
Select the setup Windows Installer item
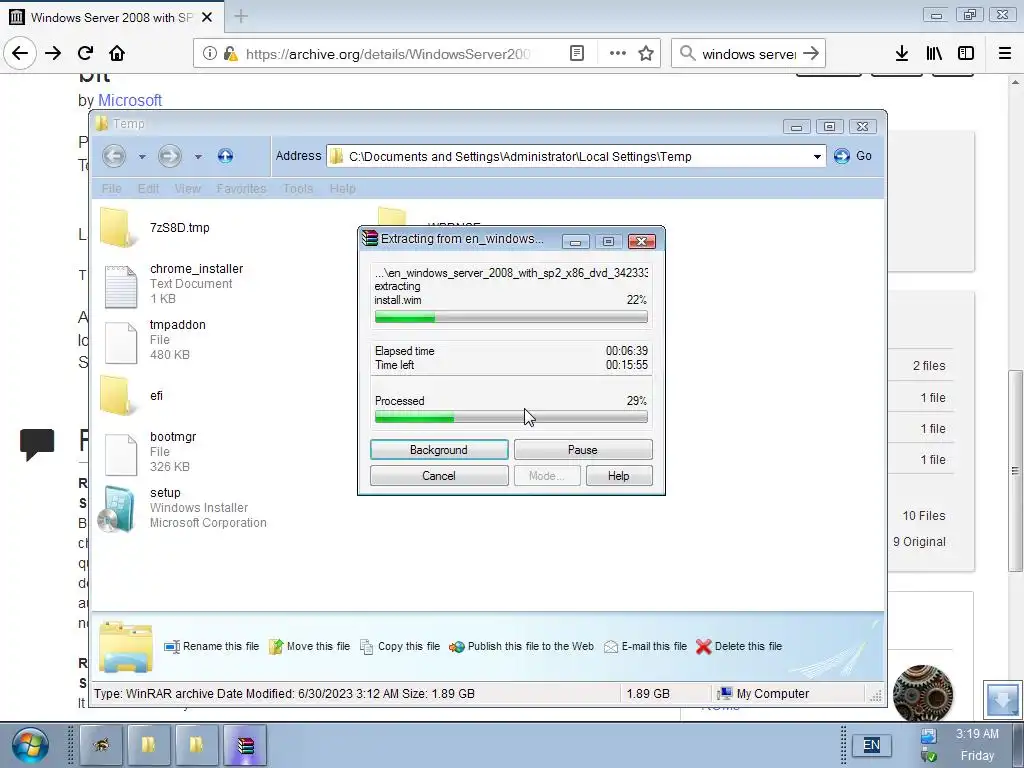click(182, 508)
